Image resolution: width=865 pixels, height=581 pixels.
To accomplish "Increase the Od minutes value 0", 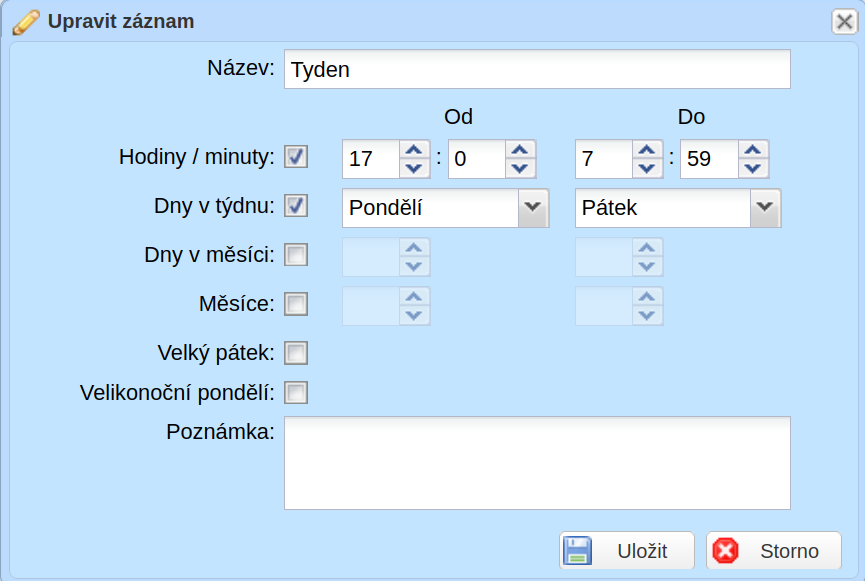I will [x=520, y=150].
